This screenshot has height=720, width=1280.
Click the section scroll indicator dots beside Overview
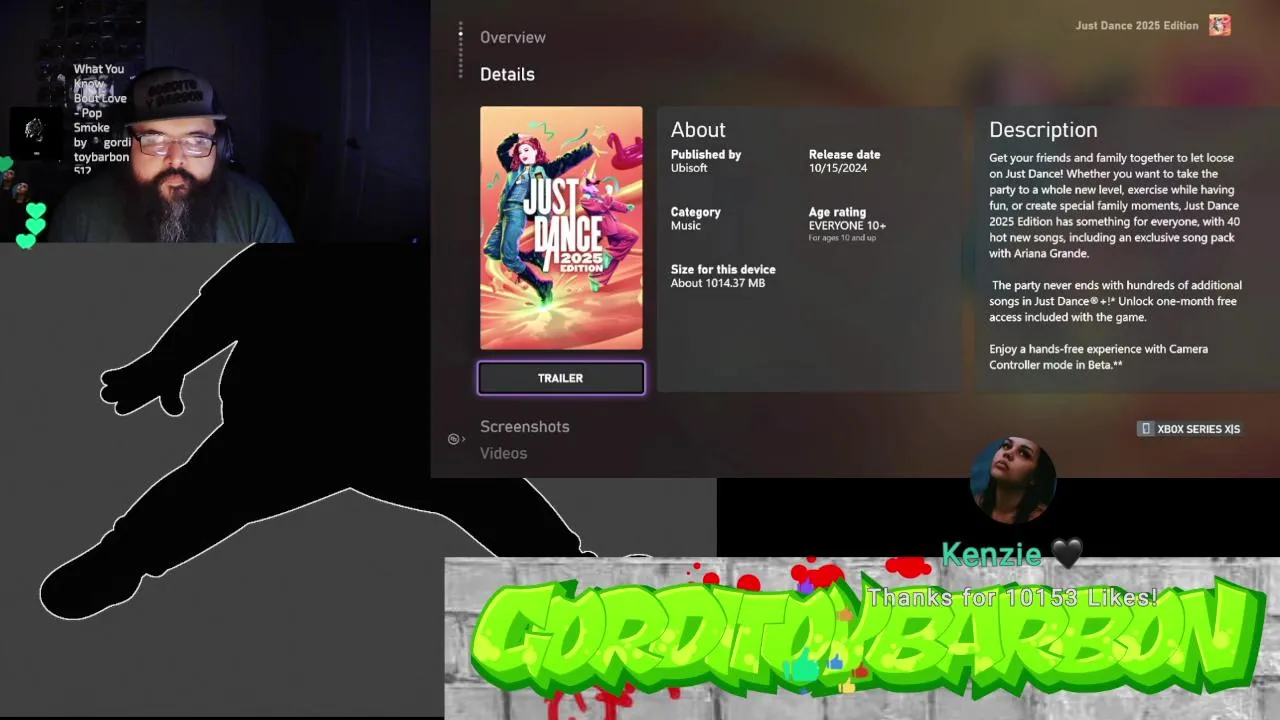[x=460, y=50]
